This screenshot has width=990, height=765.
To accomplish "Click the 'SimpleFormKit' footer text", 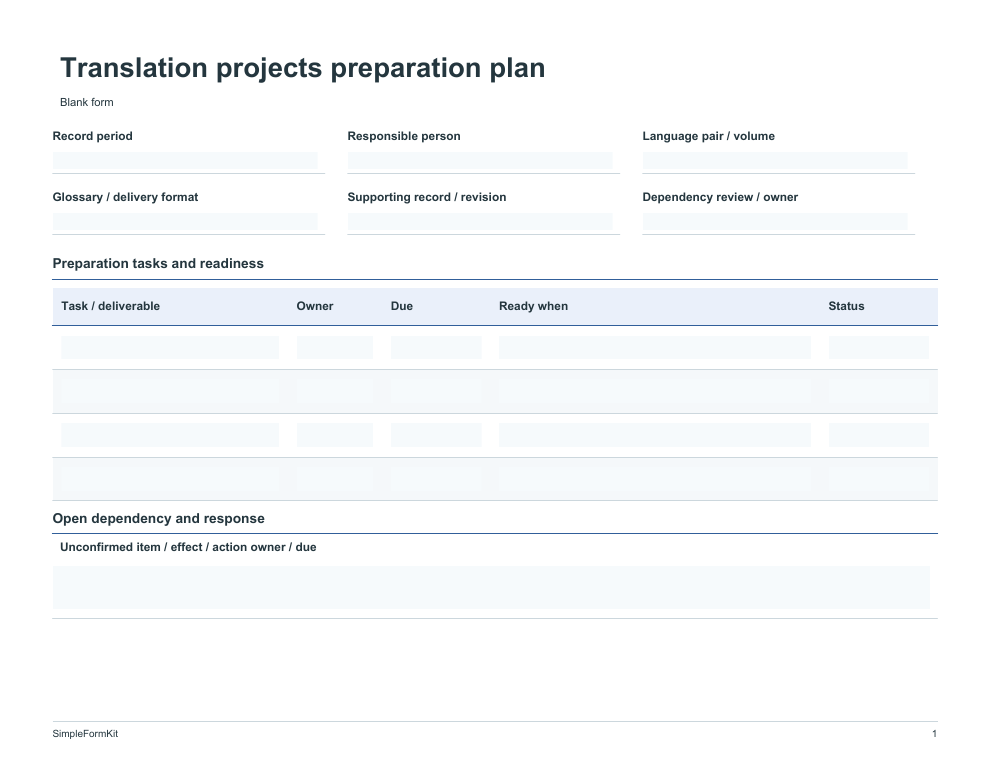I will tap(85, 733).
